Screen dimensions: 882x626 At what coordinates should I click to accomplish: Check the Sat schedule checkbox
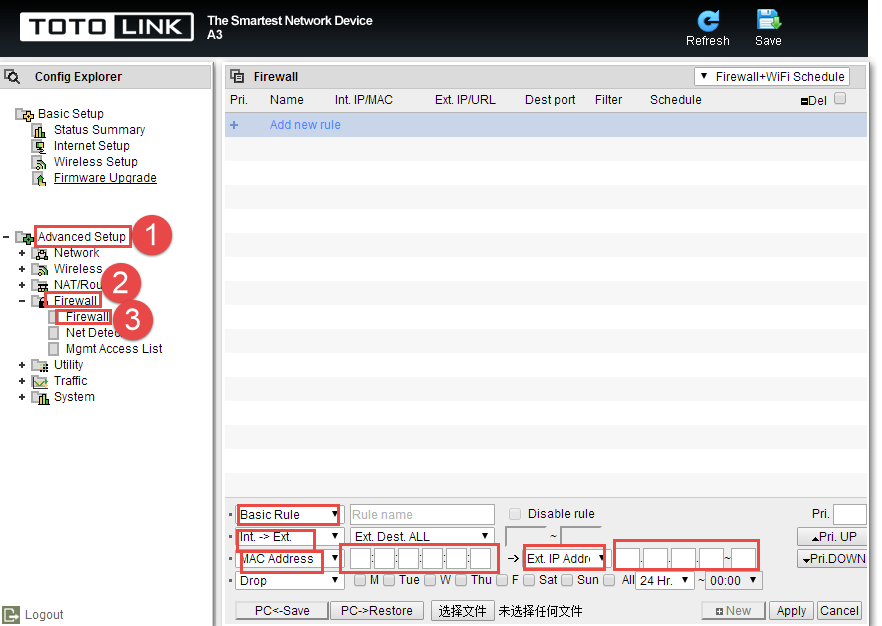[x=529, y=580]
